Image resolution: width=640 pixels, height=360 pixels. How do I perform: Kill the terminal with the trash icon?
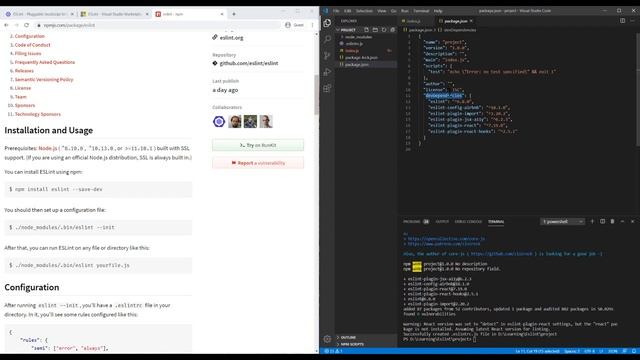click(612, 221)
